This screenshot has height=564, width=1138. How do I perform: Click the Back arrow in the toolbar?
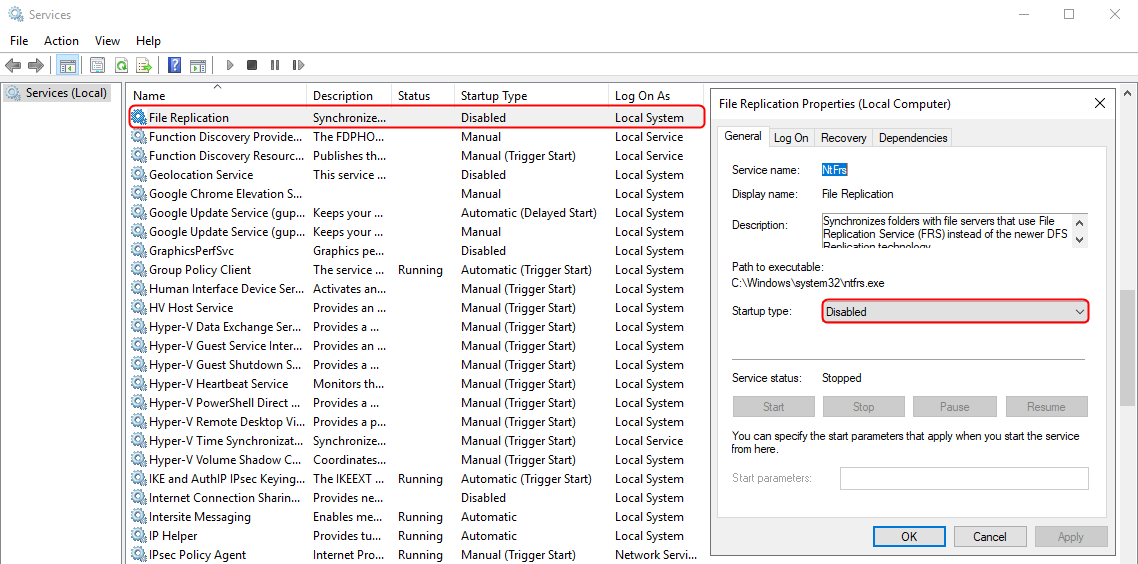click(13, 65)
